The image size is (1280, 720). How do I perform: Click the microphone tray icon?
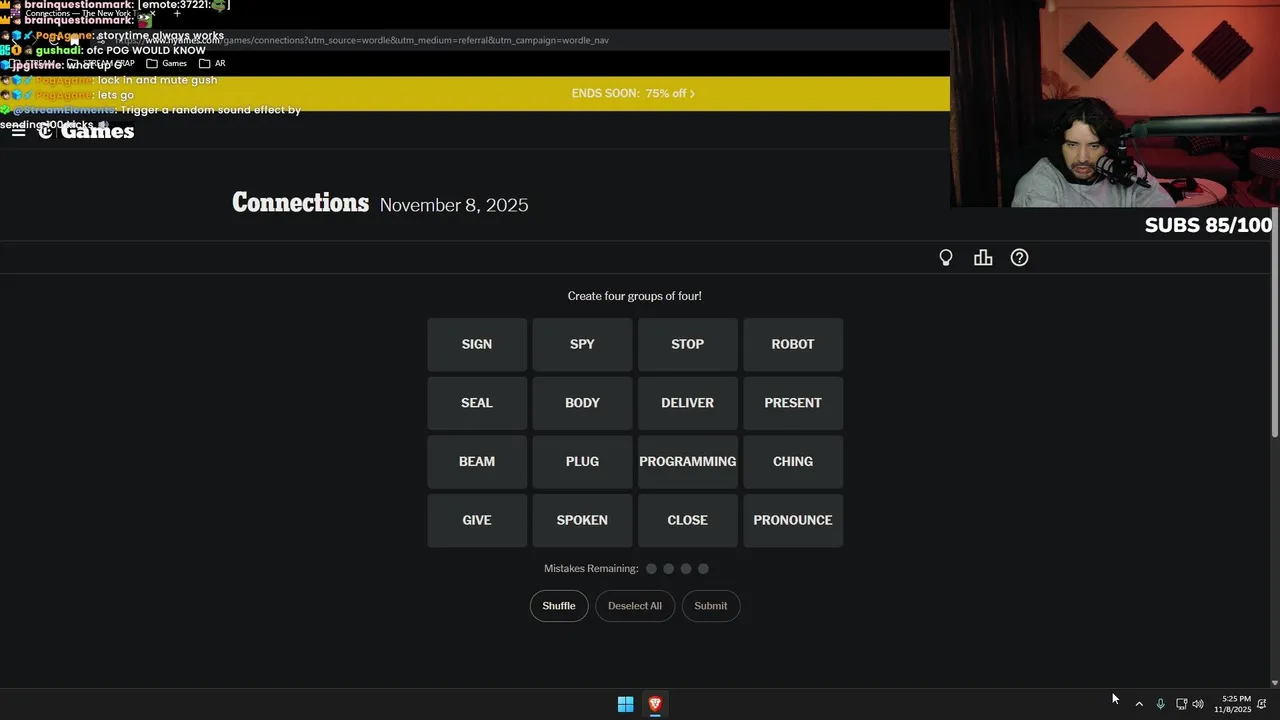click(x=1160, y=704)
